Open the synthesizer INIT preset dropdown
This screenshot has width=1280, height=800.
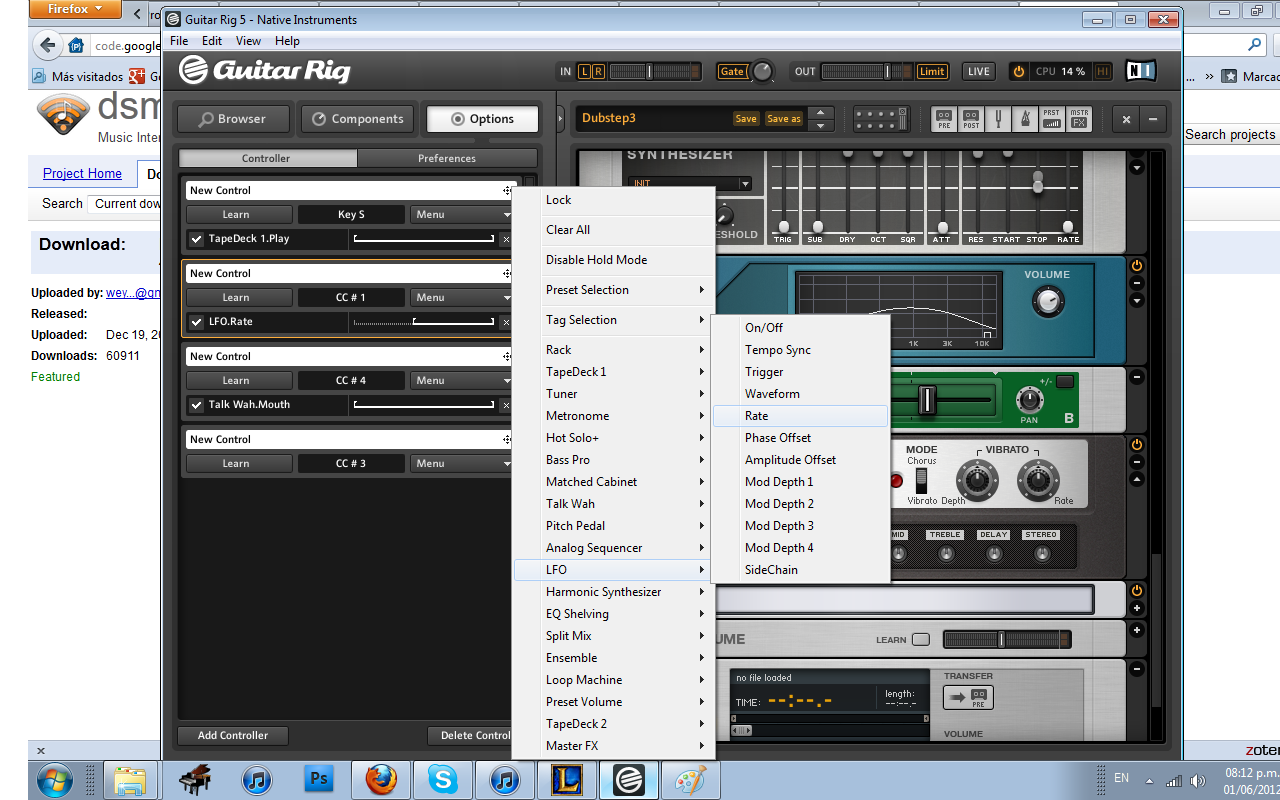pyautogui.click(x=690, y=183)
